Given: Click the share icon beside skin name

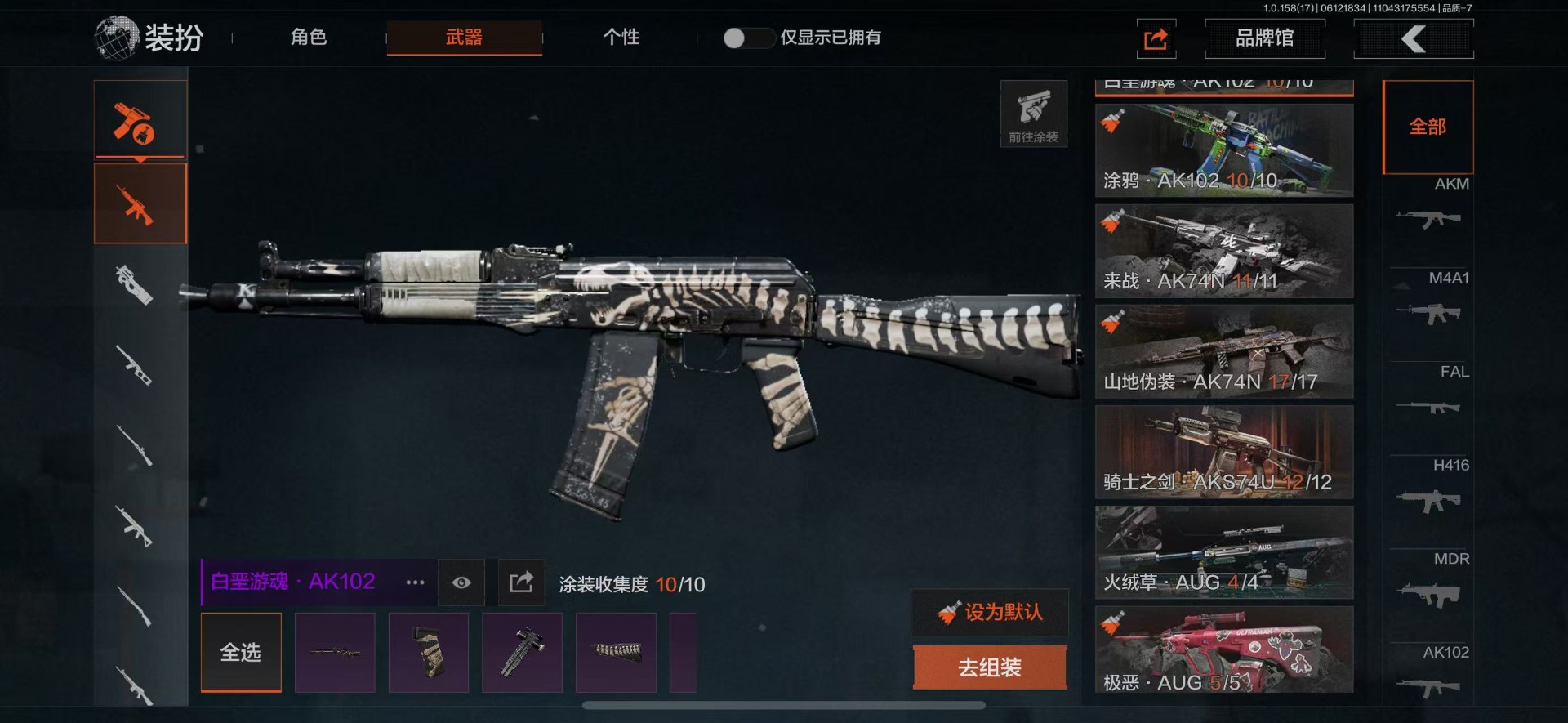Looking at the screenshot, I should tap(521, 582).
